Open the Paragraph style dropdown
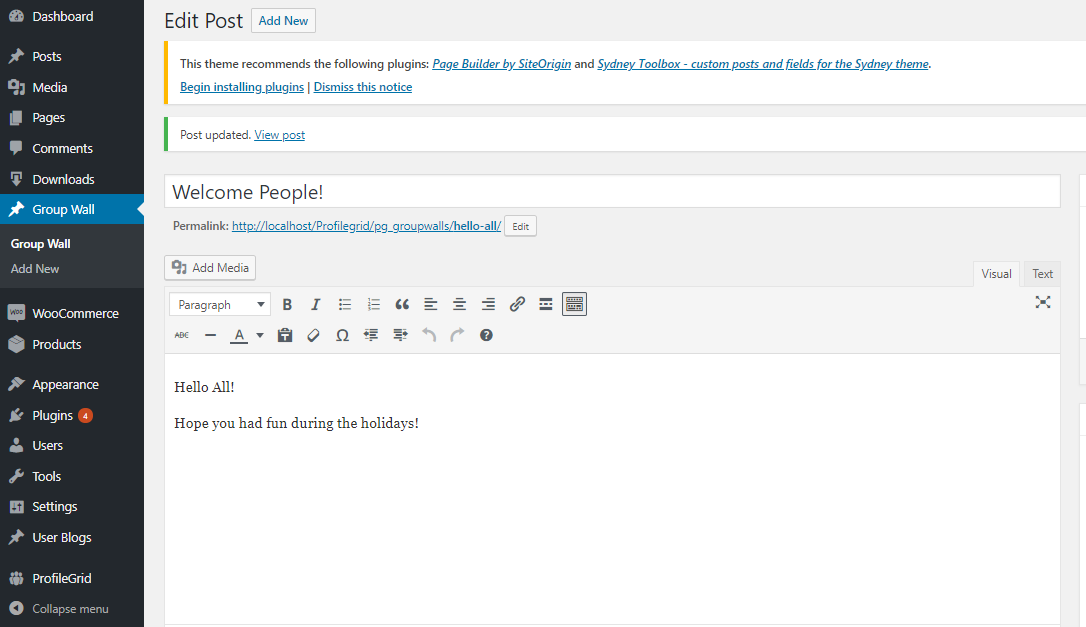 click(219, 304)
